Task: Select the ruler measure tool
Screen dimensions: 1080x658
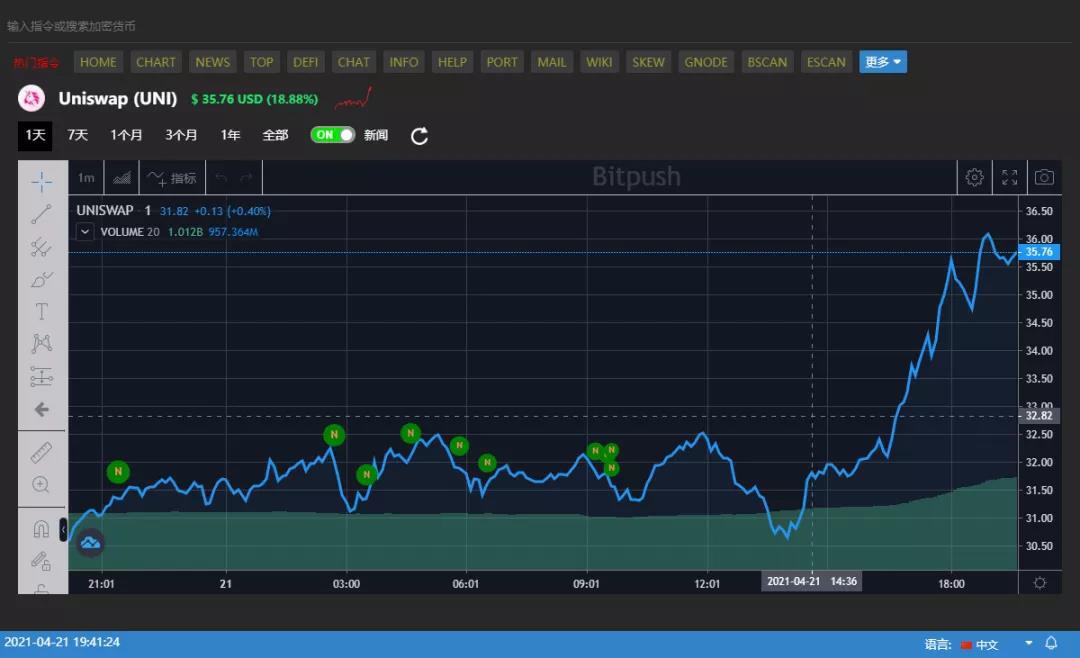Action: pyautogui.click(x=41, y=453)
